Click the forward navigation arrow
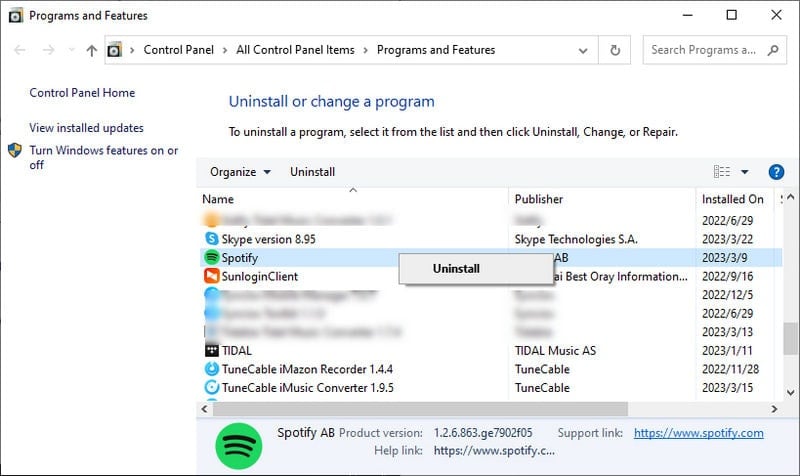Screen dimensions: 800x476 tap(48, 50)
